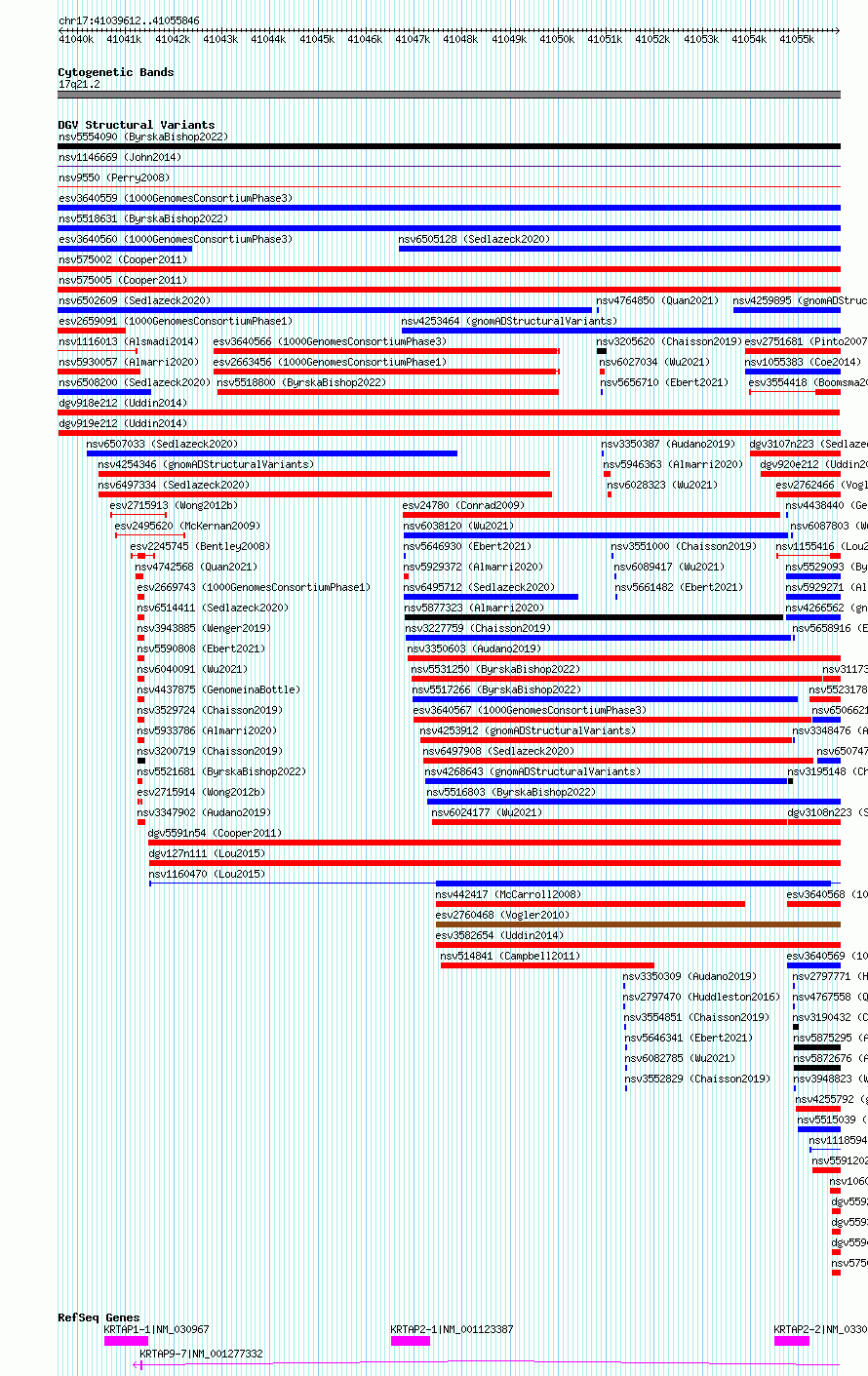Select nsv5518631 (ByrskaBishop2022) variant label
Viewport: 868px width, 1376px height.
click(x=143, y=218)
